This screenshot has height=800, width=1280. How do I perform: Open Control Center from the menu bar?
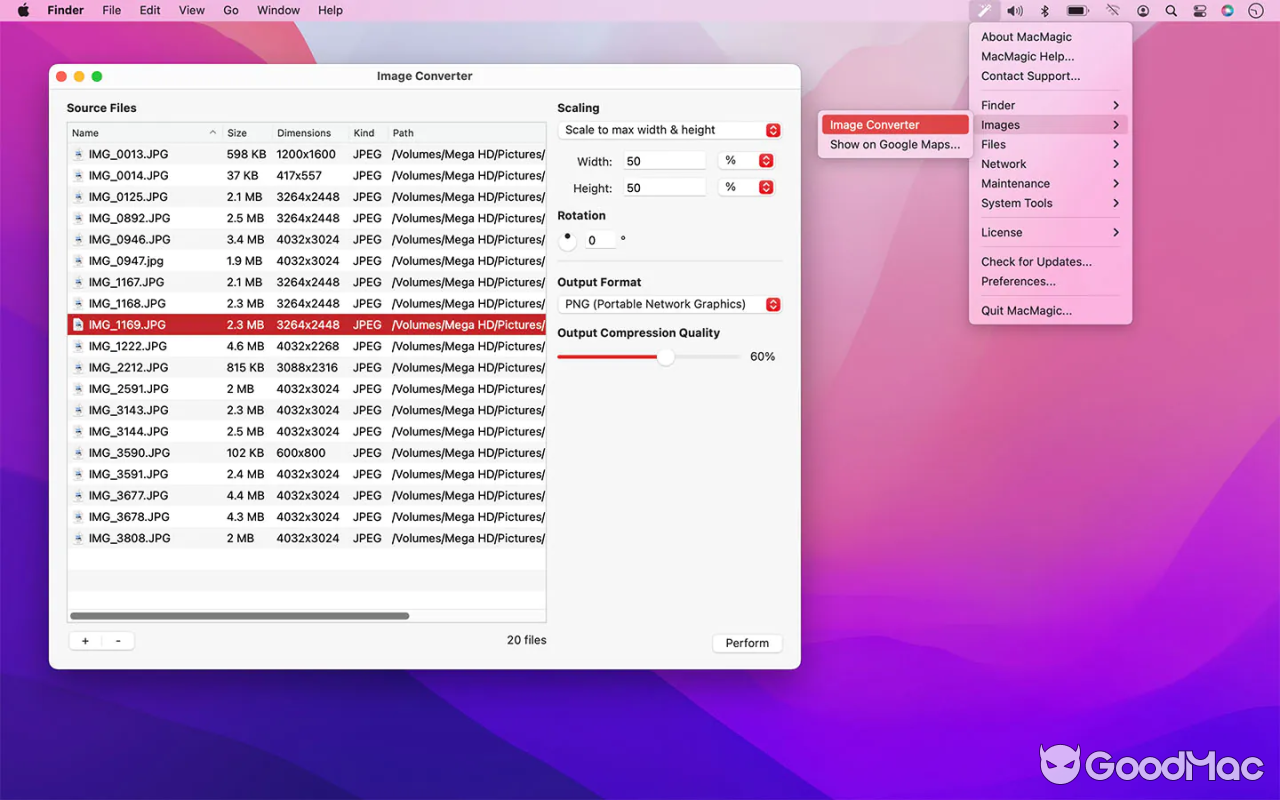click(x=1199, y=10)
